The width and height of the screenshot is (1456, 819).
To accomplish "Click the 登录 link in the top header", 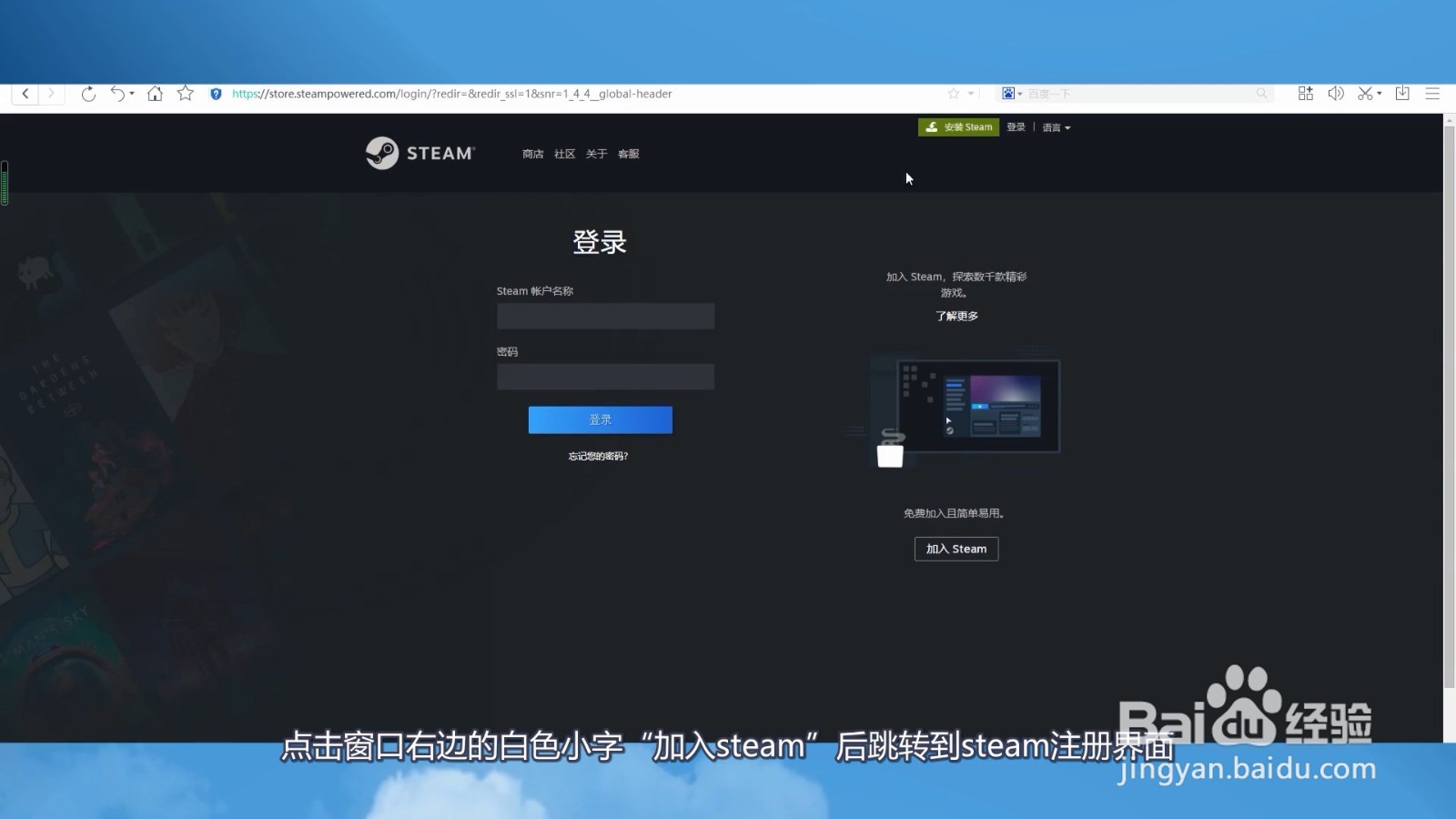I will click(1016, 127).
